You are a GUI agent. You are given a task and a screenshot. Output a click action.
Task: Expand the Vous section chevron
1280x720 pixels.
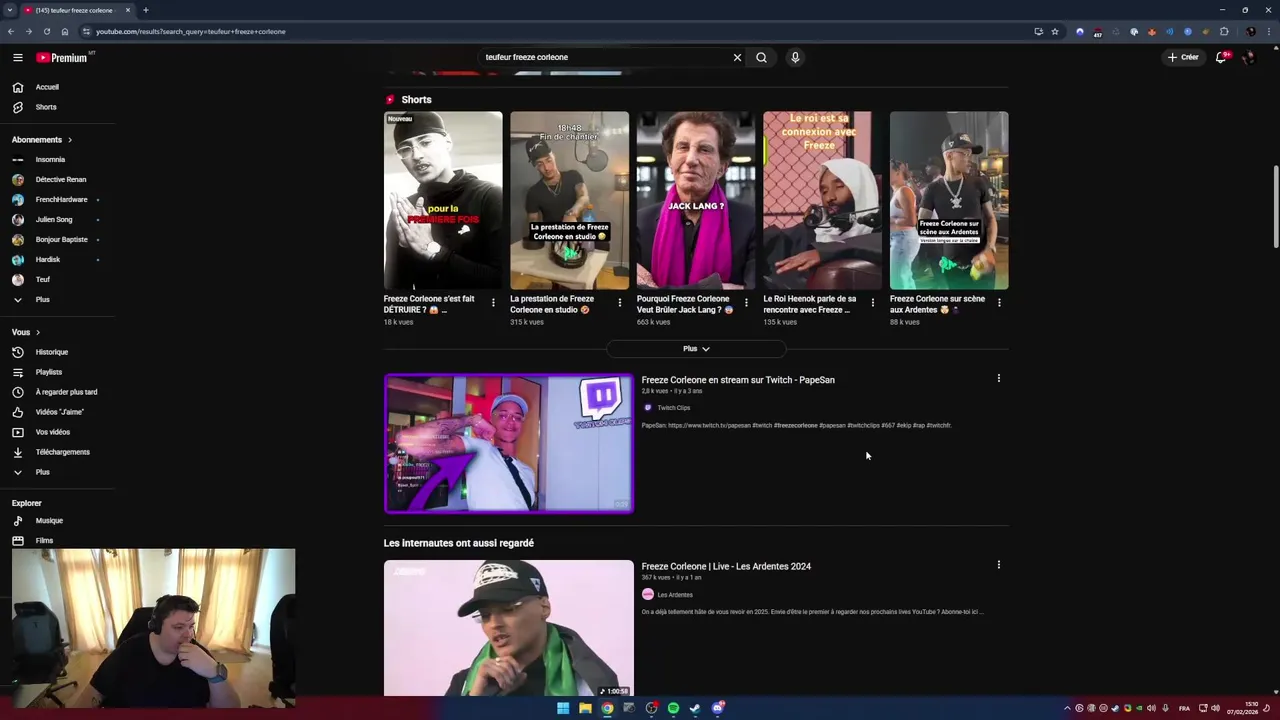(38, 332)
